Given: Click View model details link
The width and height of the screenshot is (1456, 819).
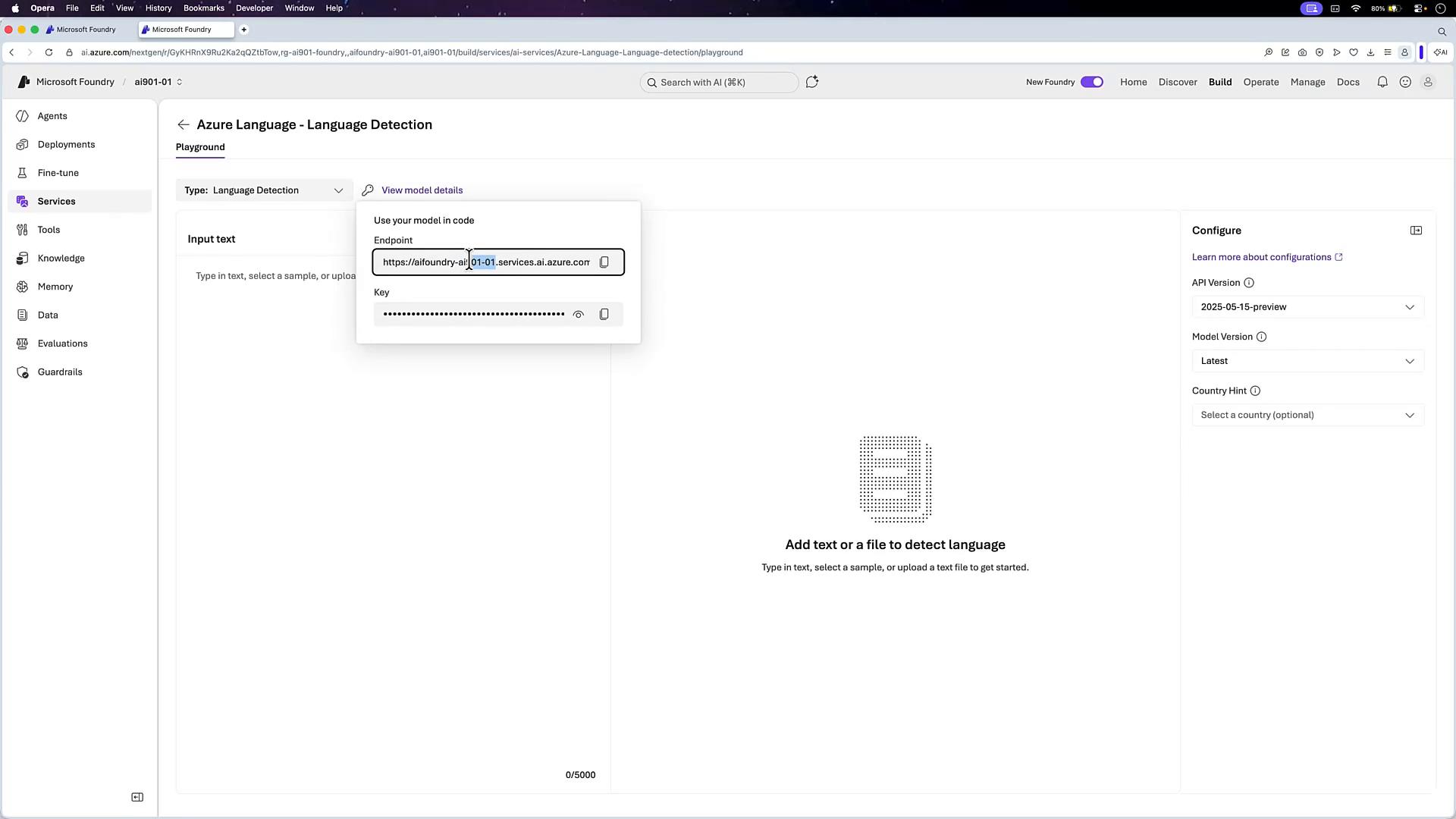Looking at the screenshot, I should point(422,190).
